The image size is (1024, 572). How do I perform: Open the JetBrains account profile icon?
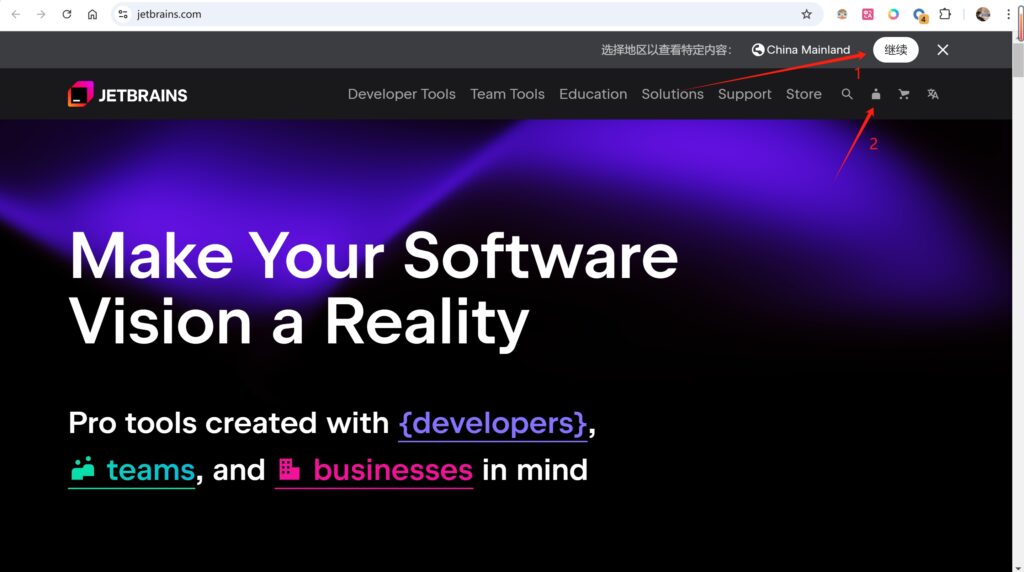(876, 95)
